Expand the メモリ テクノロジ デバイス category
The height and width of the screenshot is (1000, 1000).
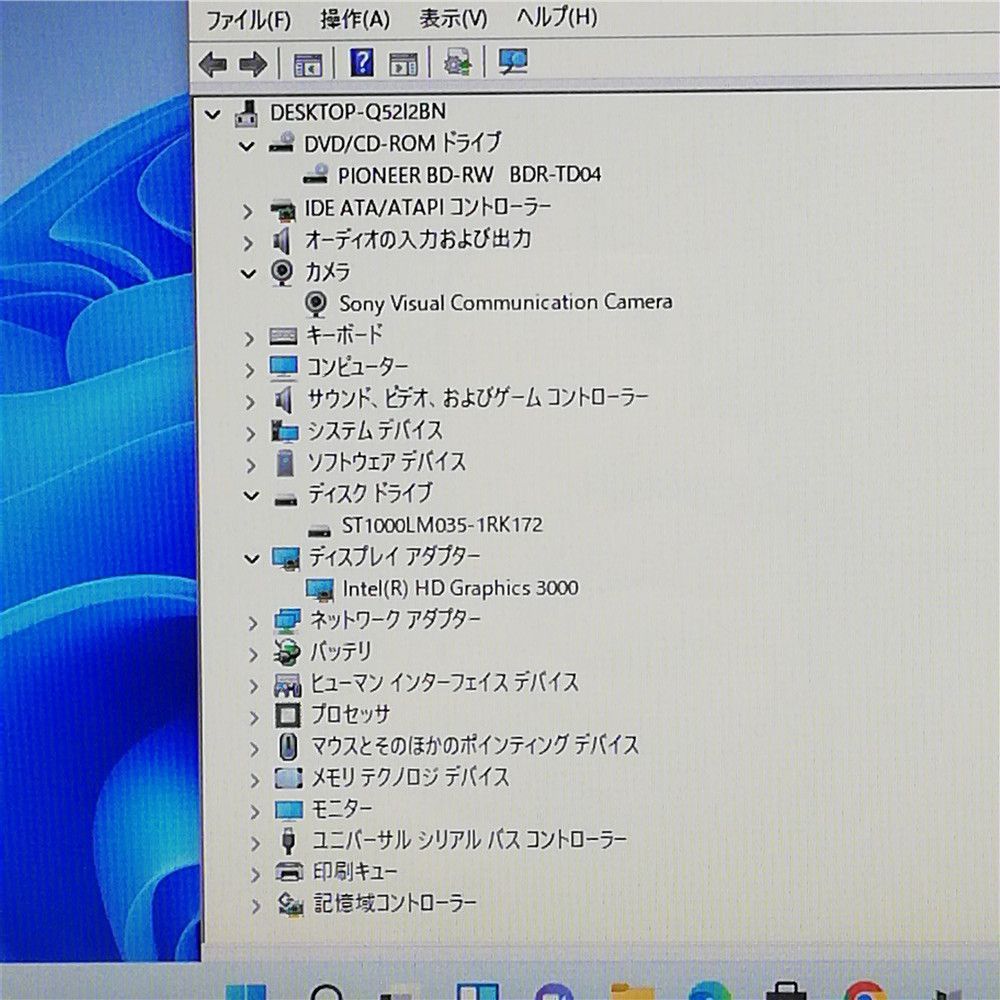pyautogui.click(x=254, y=781)
